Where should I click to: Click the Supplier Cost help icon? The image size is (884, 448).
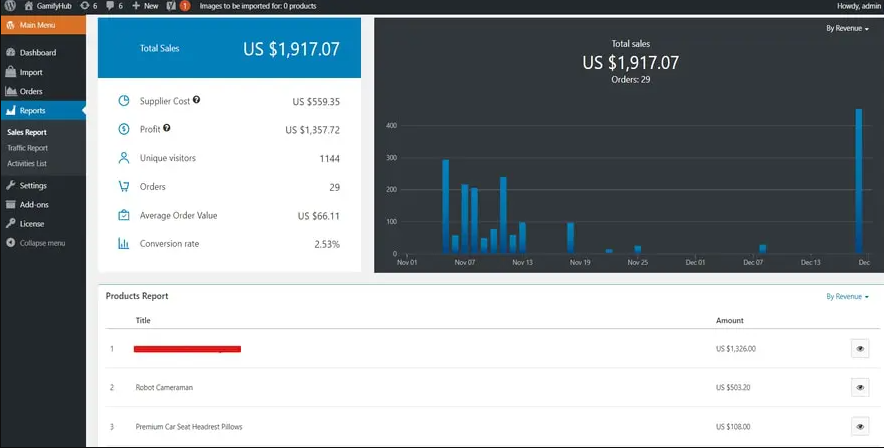[x=196, y=100]
